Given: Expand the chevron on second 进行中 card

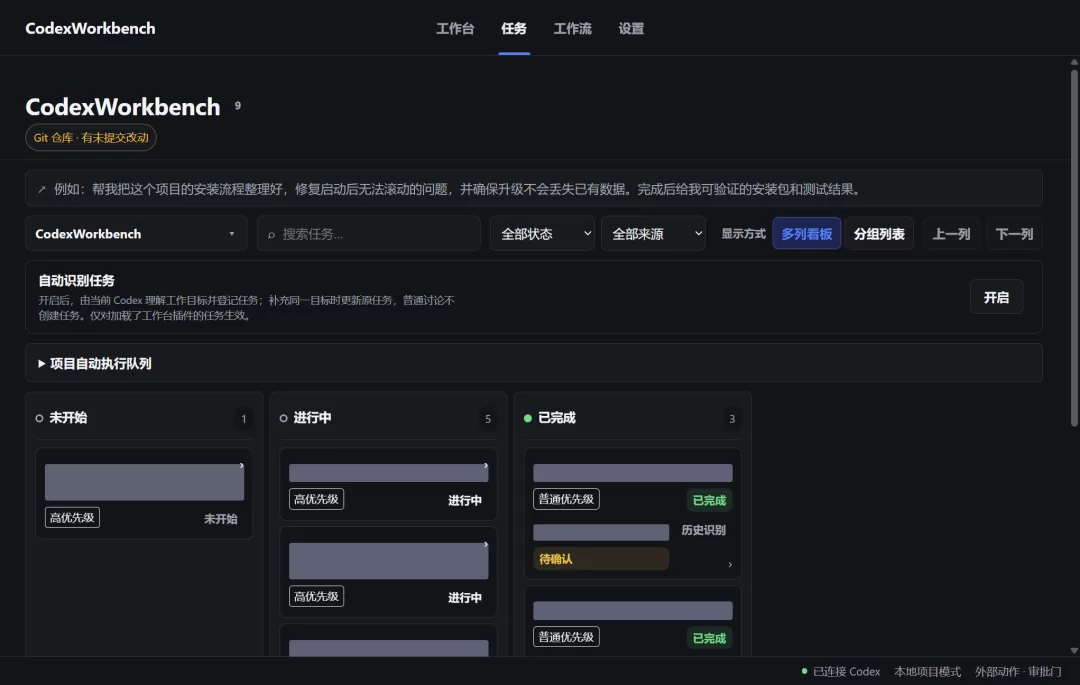Looking at the screenshot, I should point(486,545).
